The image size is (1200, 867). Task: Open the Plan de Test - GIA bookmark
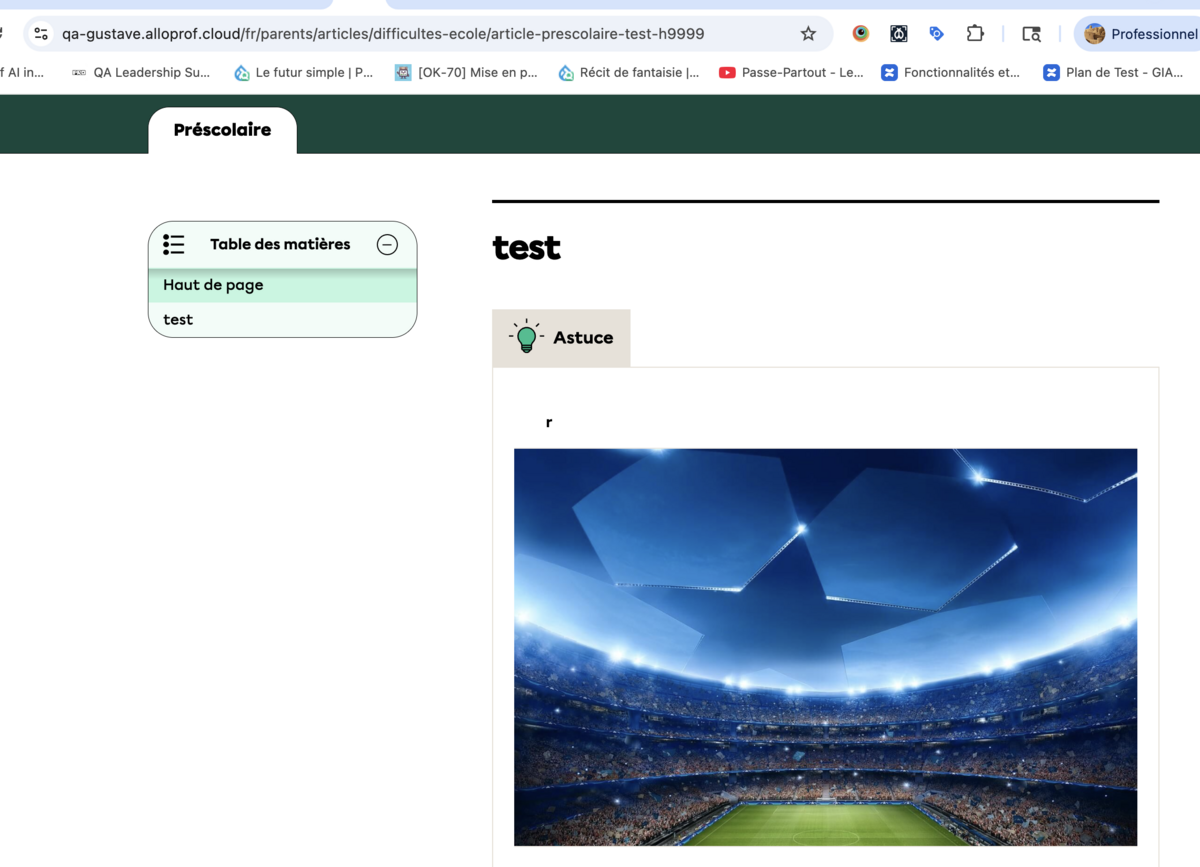click(x=1113, y=72)
